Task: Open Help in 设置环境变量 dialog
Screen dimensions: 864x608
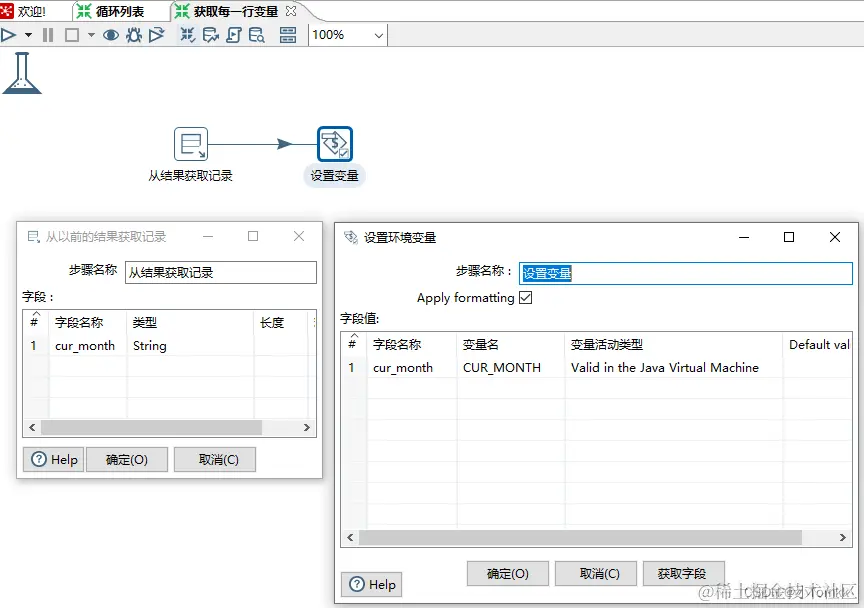Action: [x=372, y=584]
